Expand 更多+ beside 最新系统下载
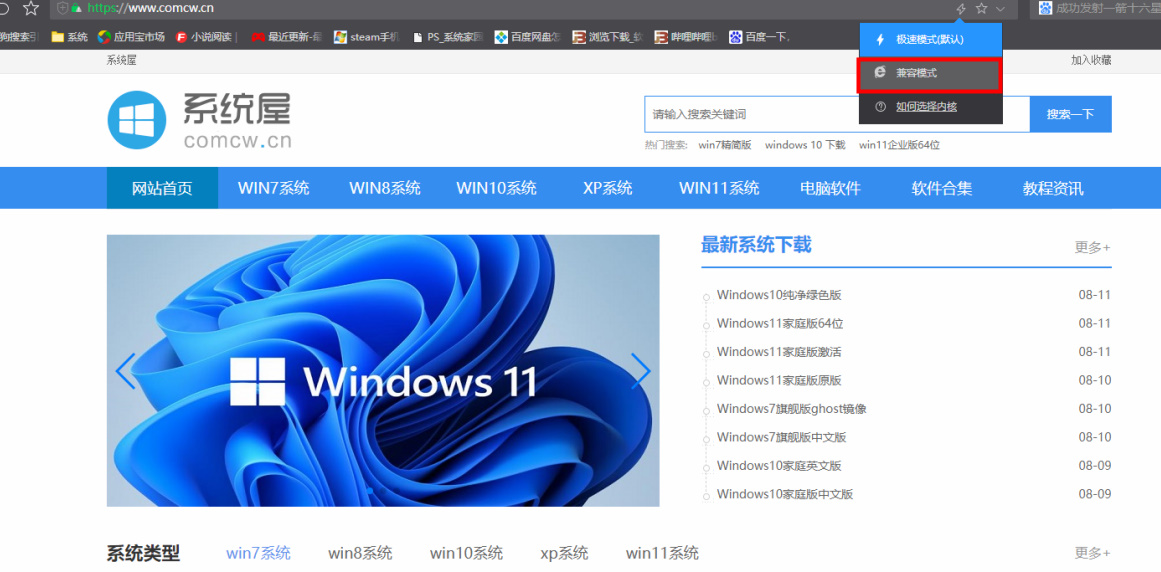This screenshot has height=572, width=1161. click(x=1092, y=247)
